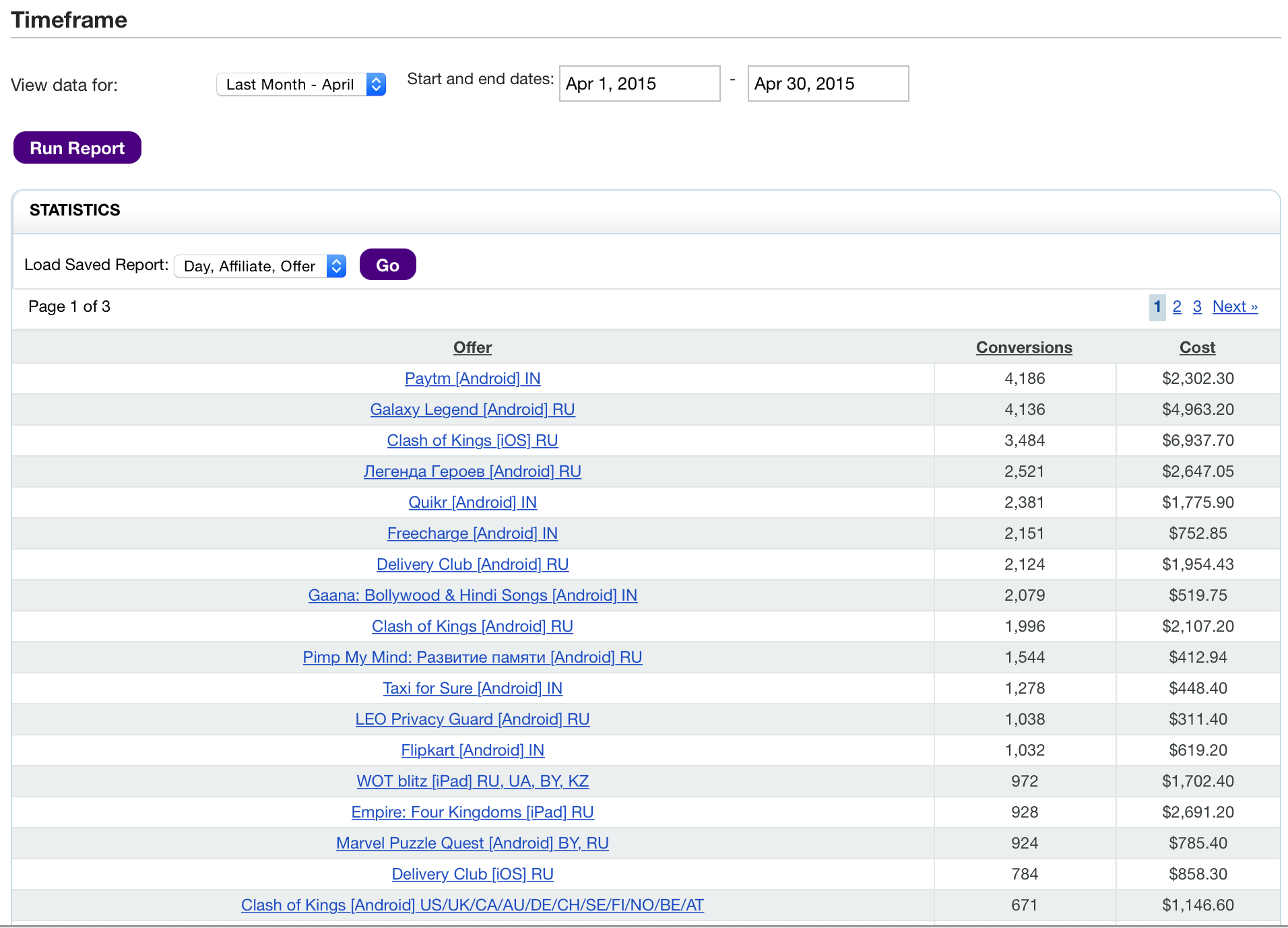This screenshot has height=928, width=1288.
Task: Open the 'Flipkart [Android] IN' offer
Action: [x=472, y=750]
